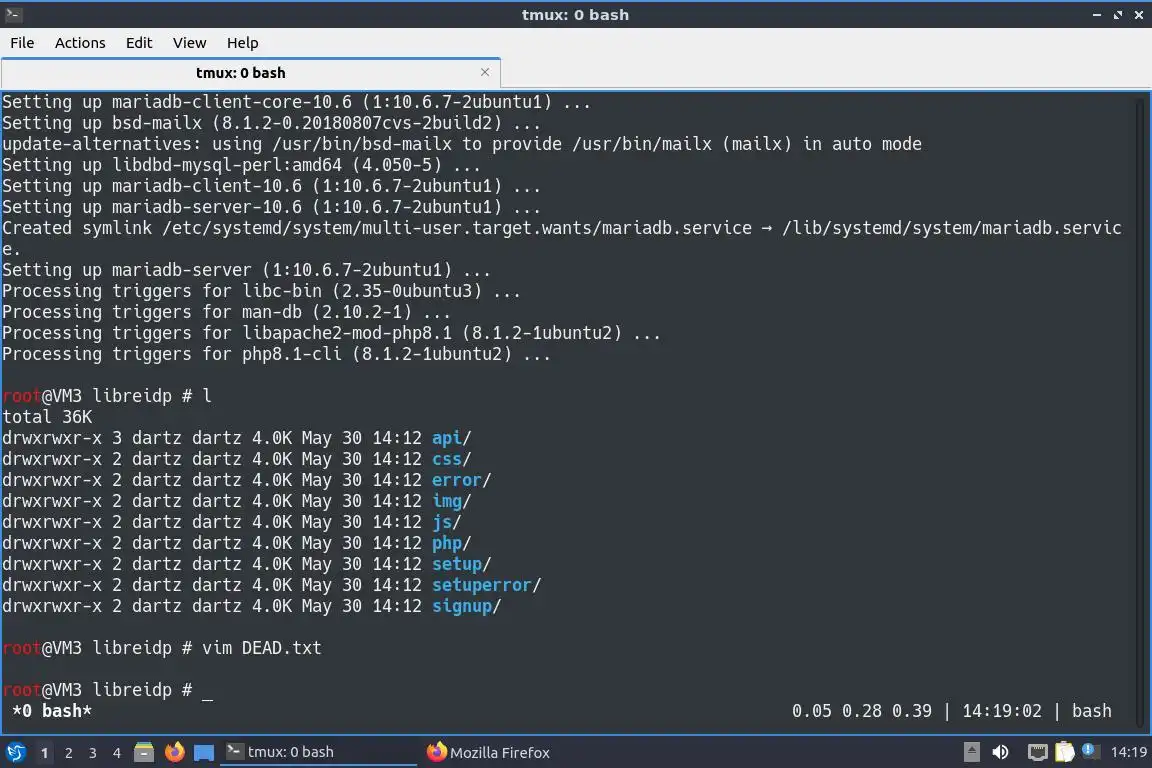Select the 'tmux: 0 bash' terminal tab

(x=251, y=73)
